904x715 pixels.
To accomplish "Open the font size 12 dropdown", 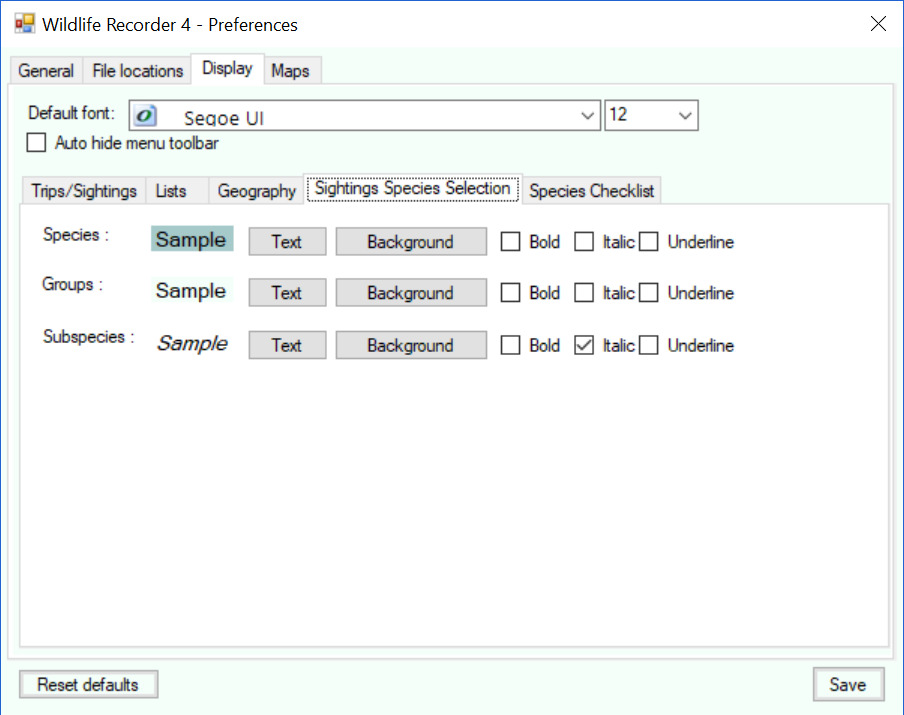I will click(x=684, y=115).
